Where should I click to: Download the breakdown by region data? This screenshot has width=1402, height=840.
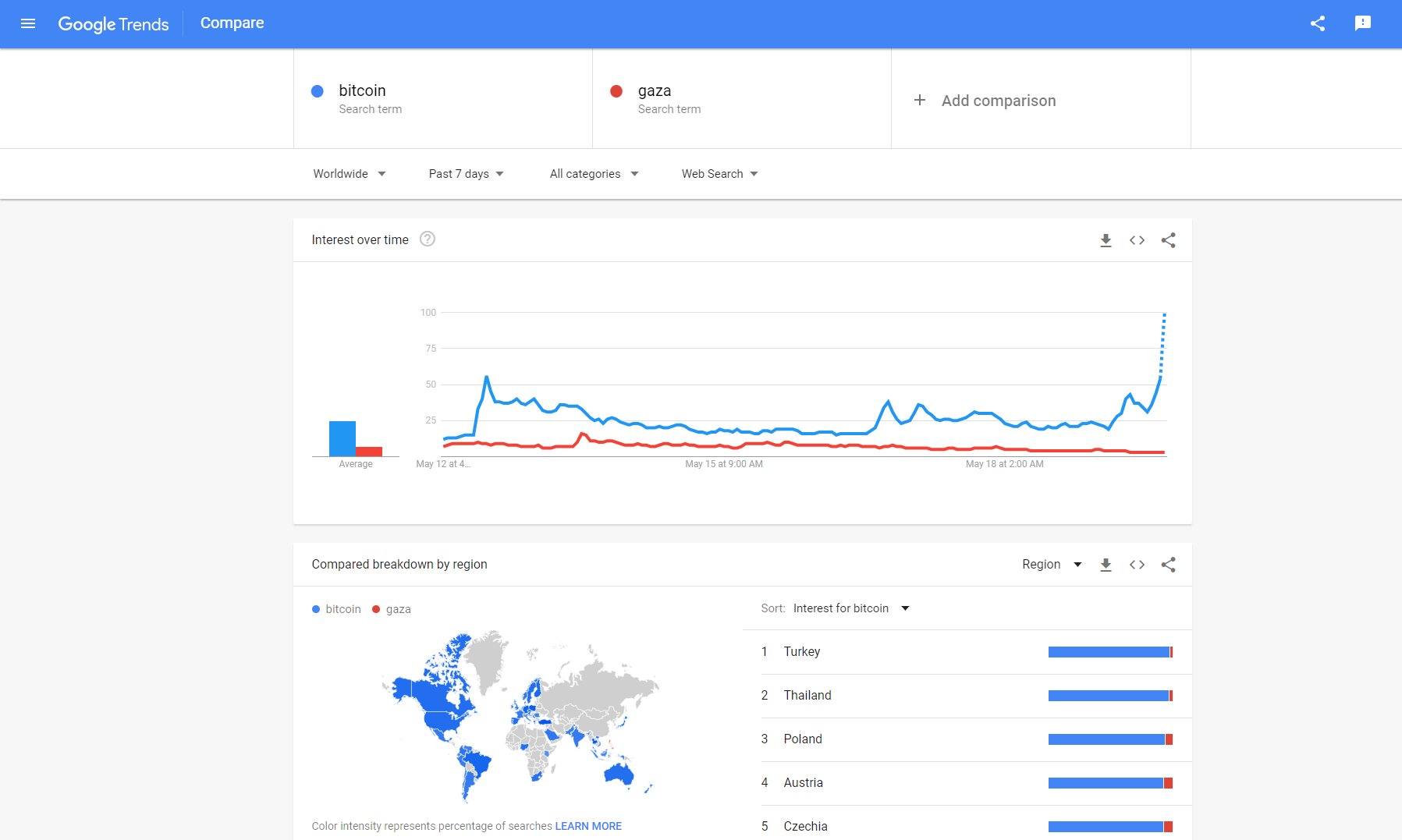pos(1106,565)
